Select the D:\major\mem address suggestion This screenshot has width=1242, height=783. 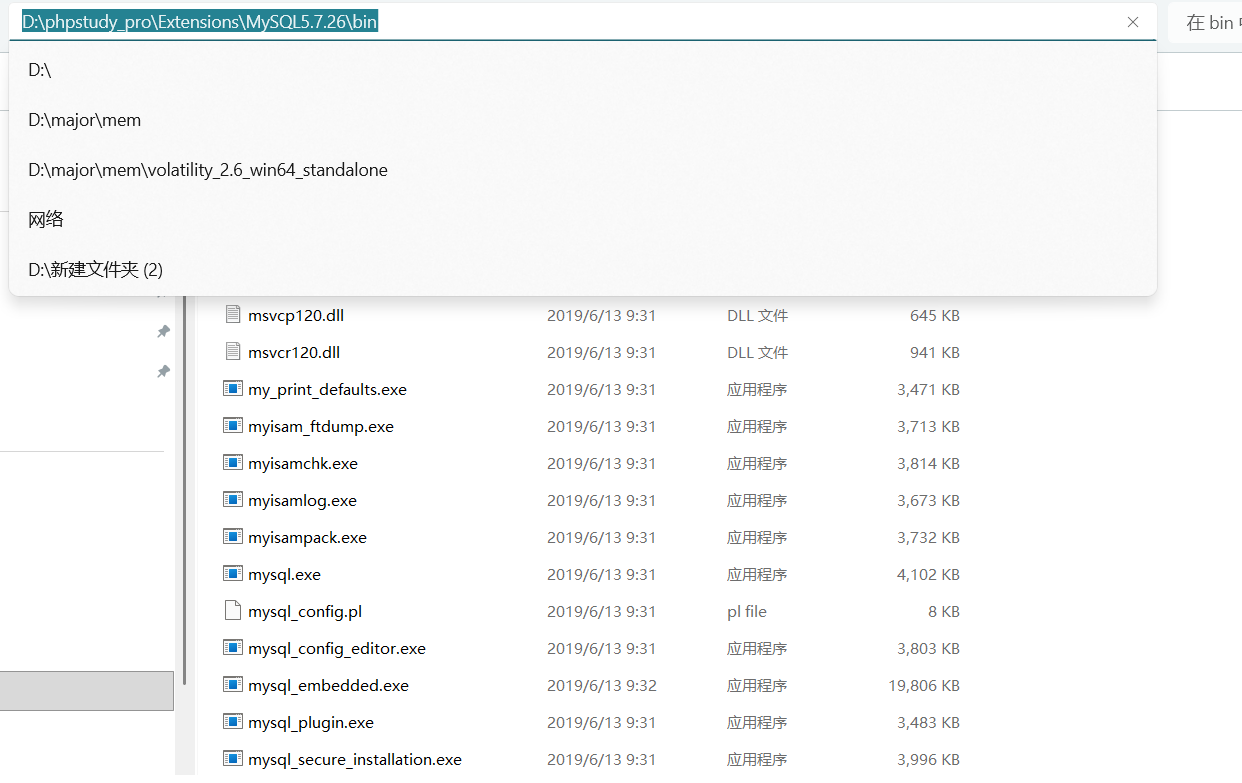(583, 120)
